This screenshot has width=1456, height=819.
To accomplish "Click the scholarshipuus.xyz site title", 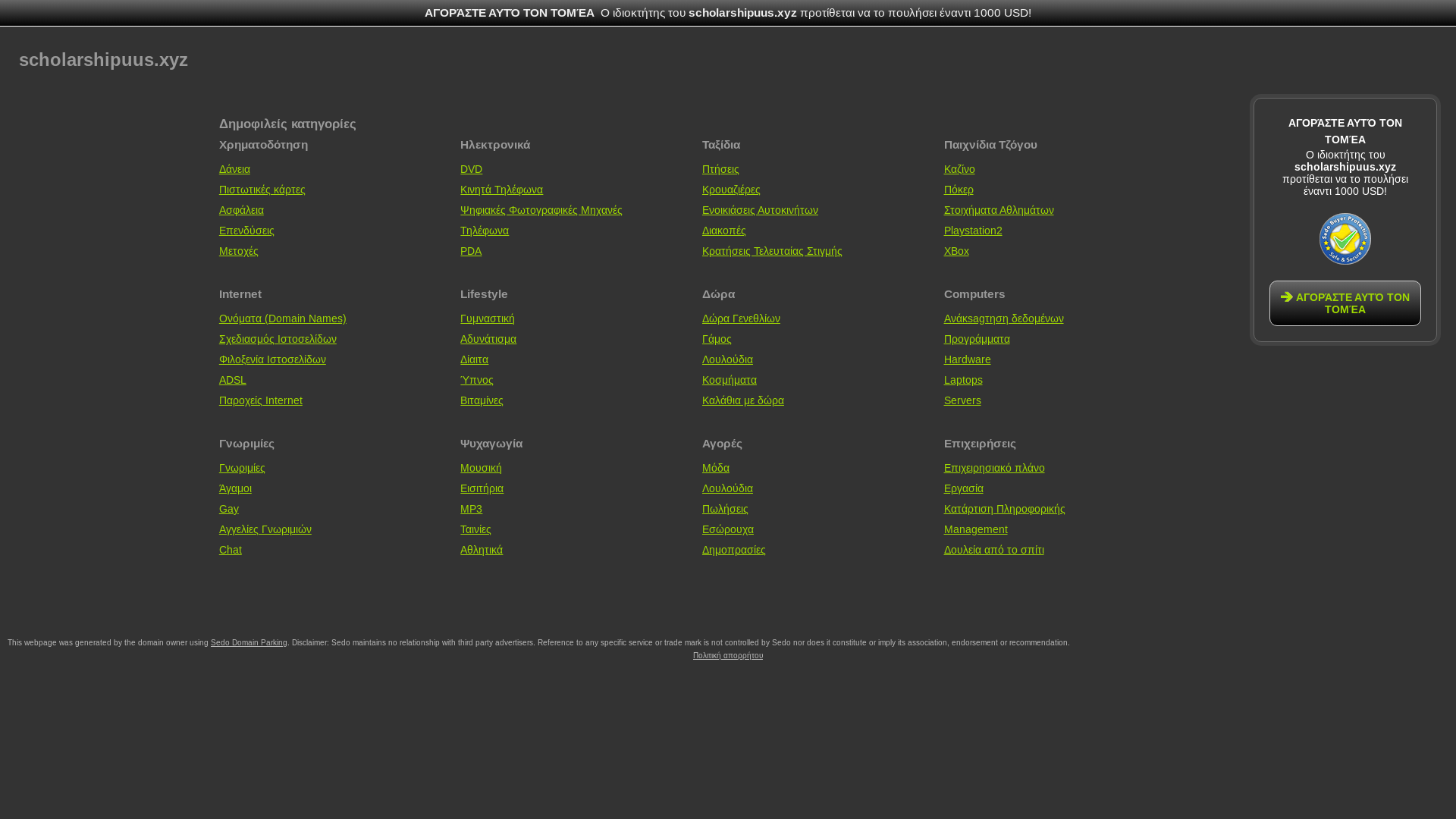I will tap(103, 59).
